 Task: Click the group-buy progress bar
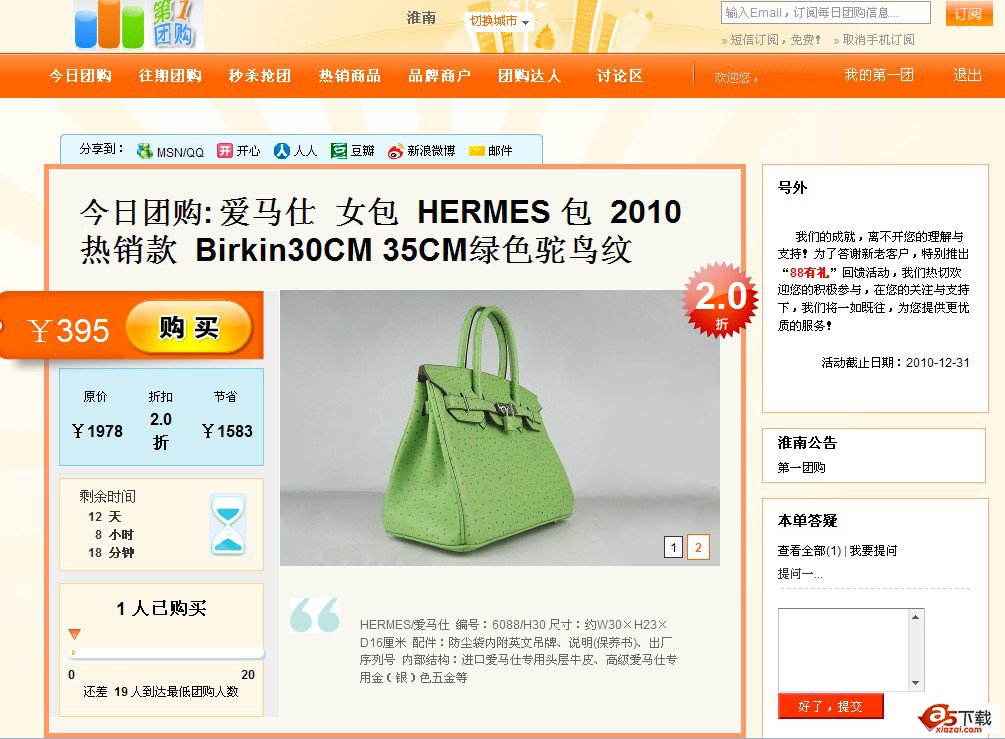point(166,652)
